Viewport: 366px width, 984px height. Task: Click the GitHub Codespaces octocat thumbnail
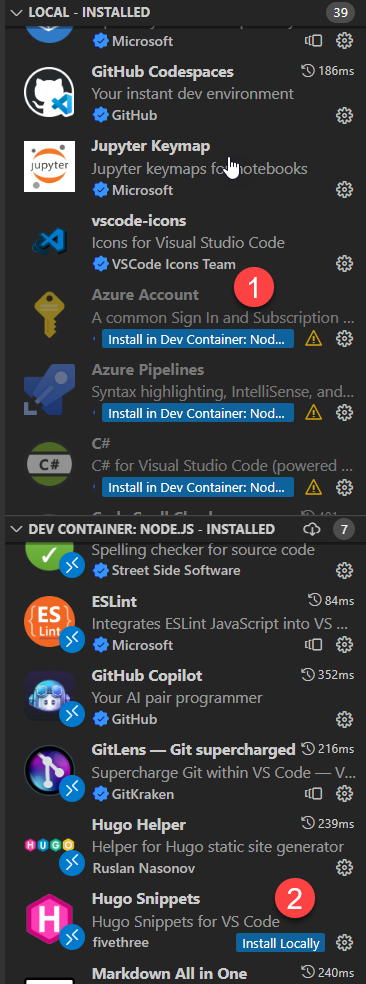coord(49,92)
